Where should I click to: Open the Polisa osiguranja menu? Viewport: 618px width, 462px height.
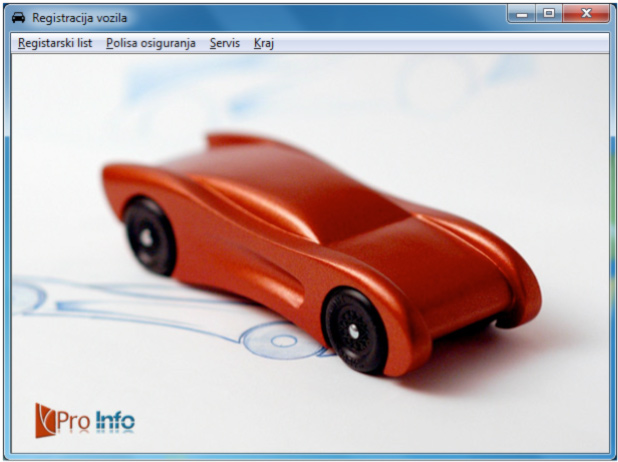coord(152,44)
